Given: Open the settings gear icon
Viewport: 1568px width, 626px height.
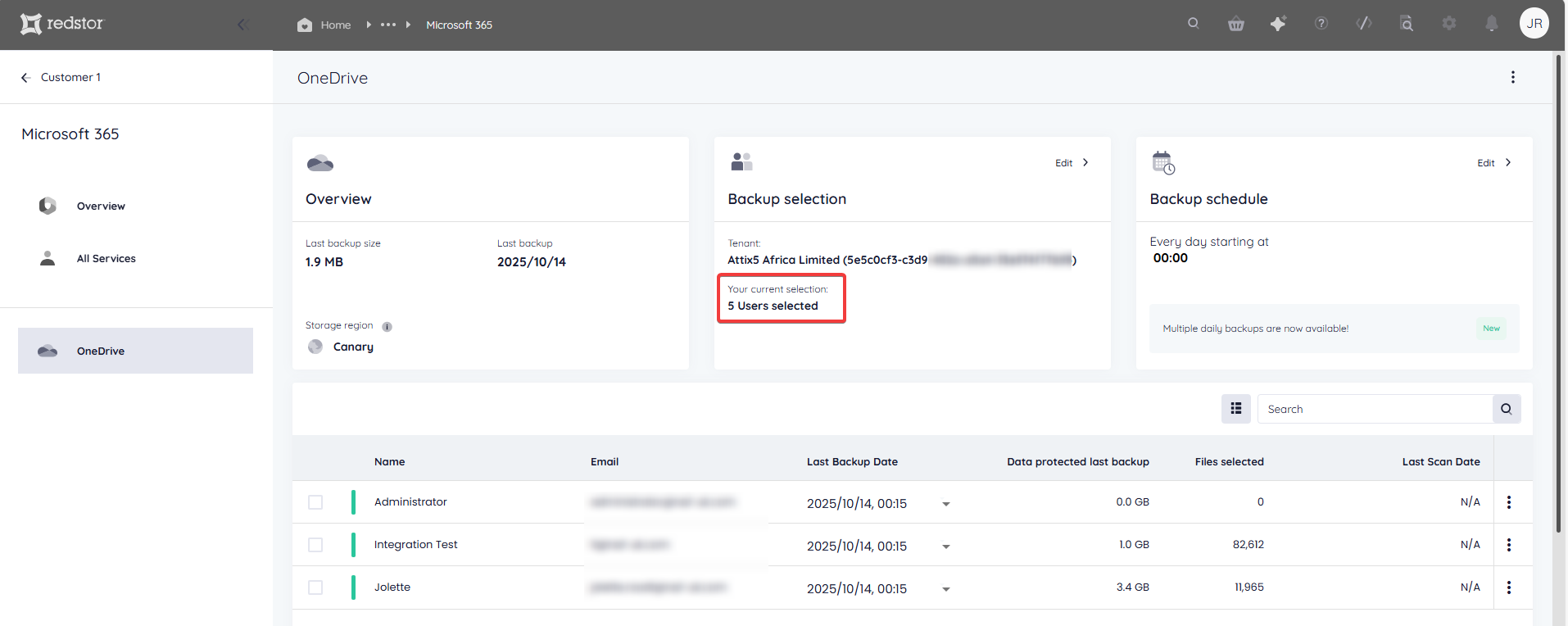Looking at the screenshot, I should pos(1449,24).
